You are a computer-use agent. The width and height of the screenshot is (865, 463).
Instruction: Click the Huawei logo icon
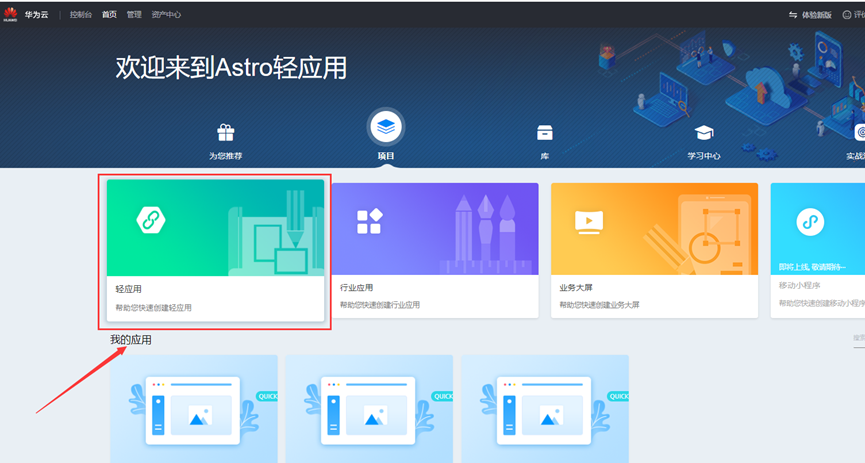pos(10,14)
